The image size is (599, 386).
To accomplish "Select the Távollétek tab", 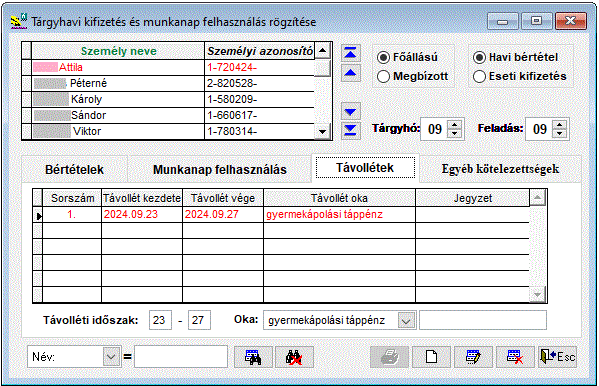I will pos(365,167).
